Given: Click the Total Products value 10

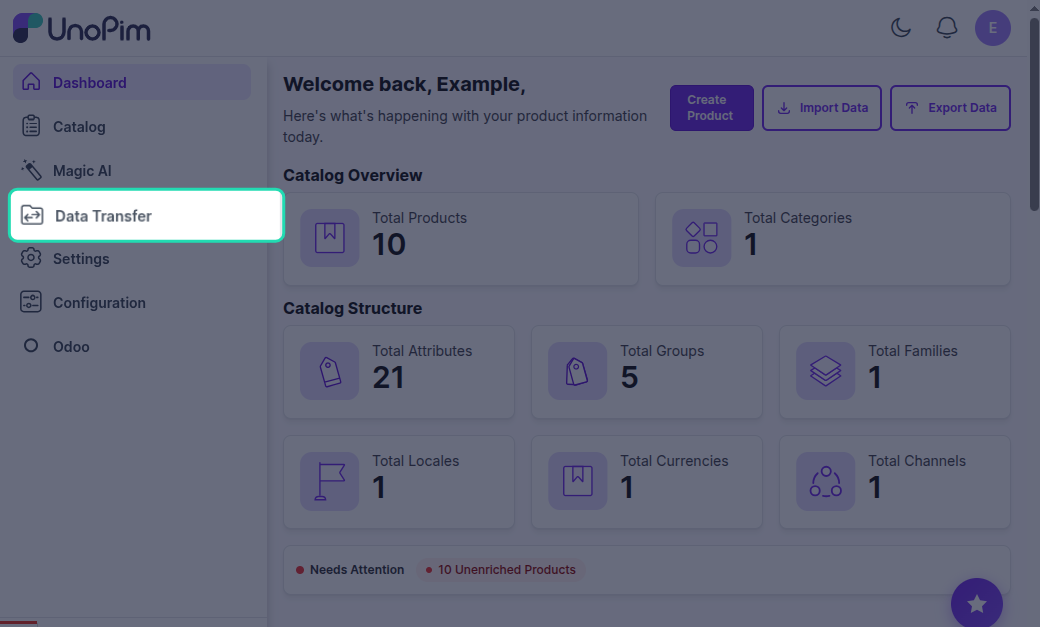Looking at the screenshot, I should 389,245.
